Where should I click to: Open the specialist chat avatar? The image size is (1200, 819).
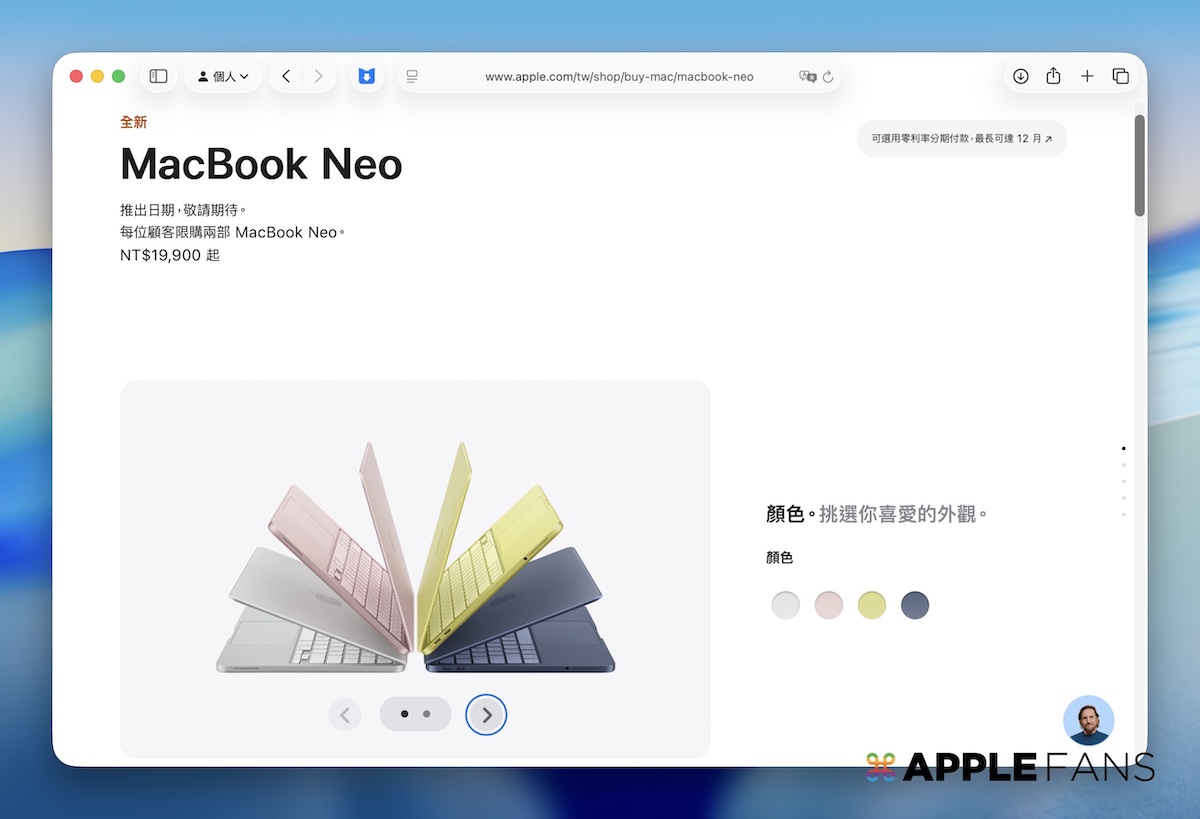[x=1088, y=720]
